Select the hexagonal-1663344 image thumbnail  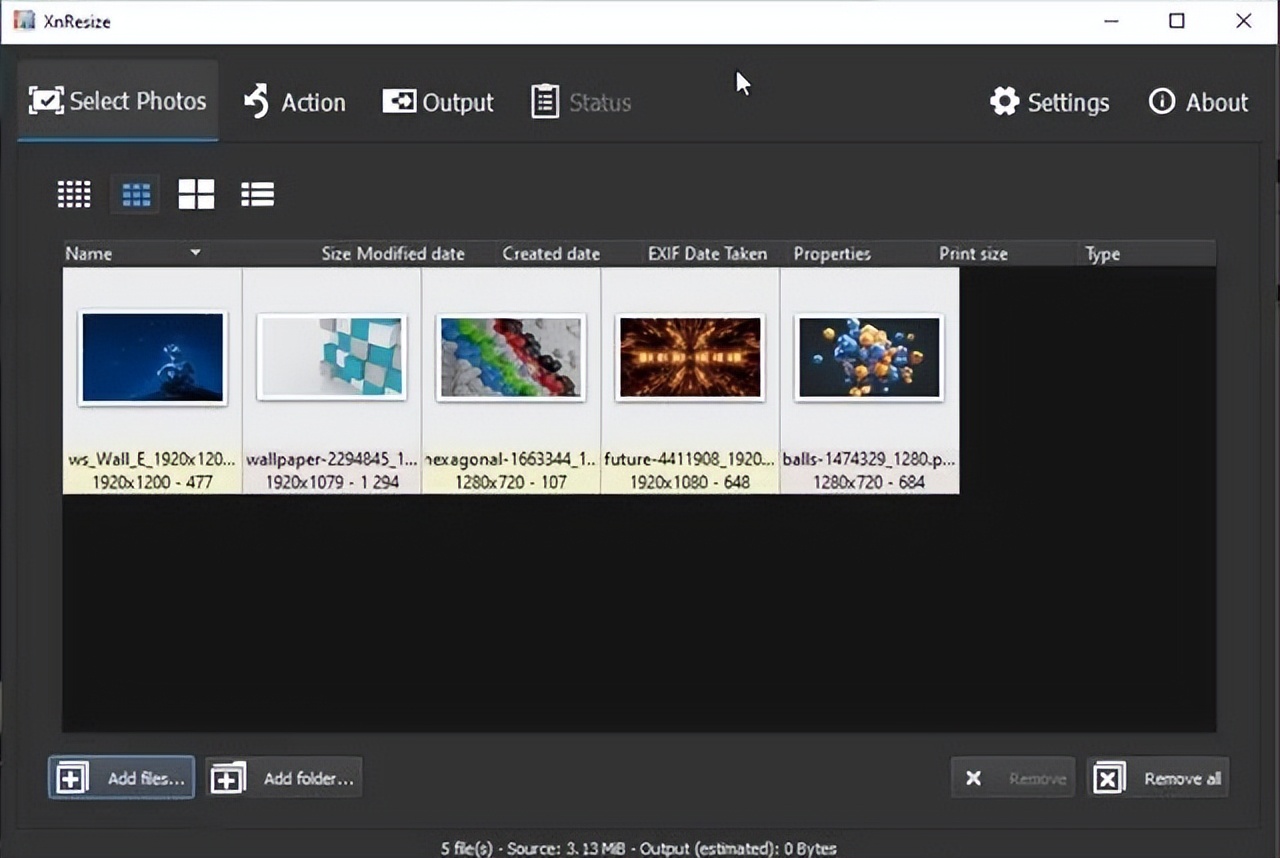511,357
